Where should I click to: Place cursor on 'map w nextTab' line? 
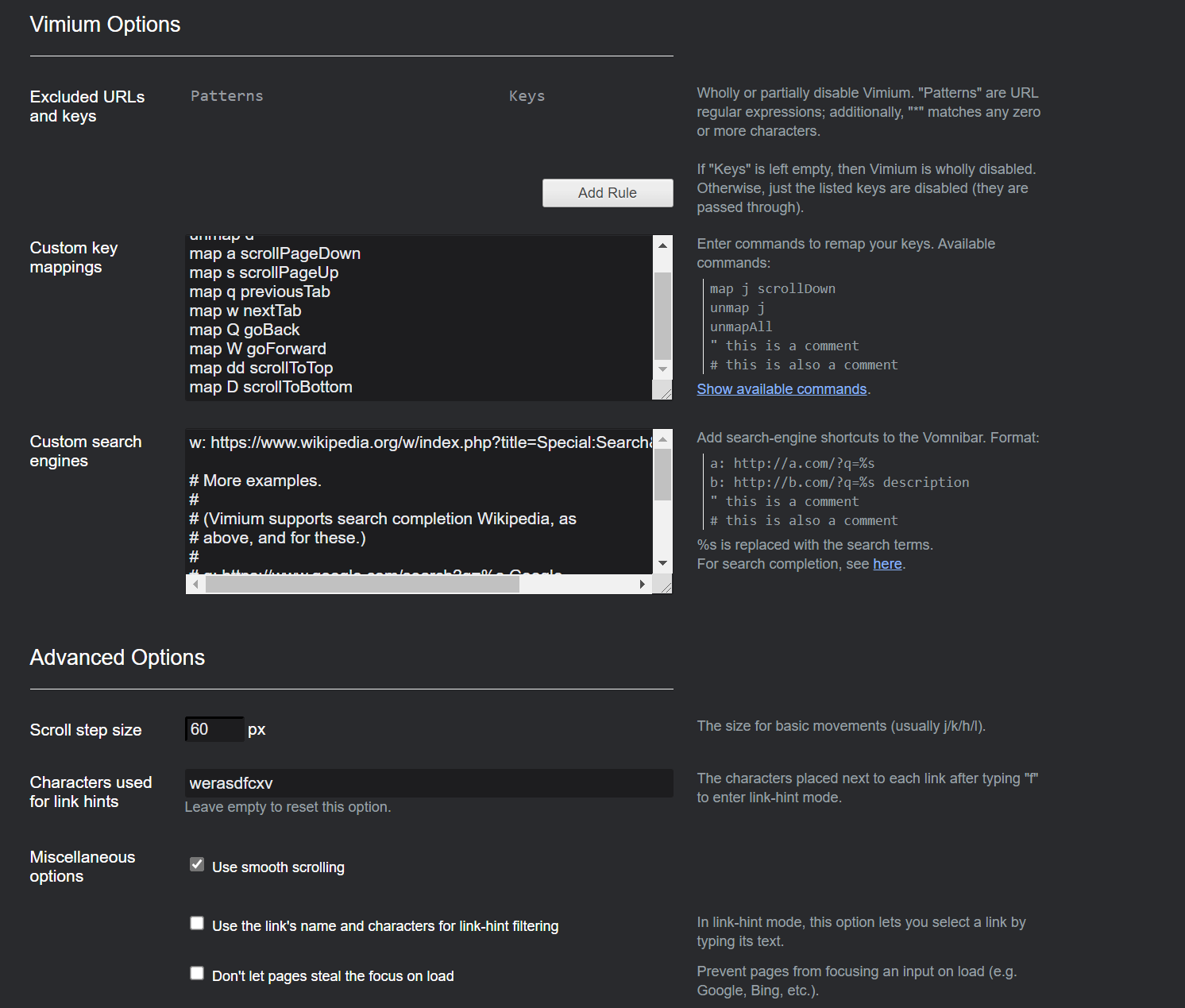point(245,311)
